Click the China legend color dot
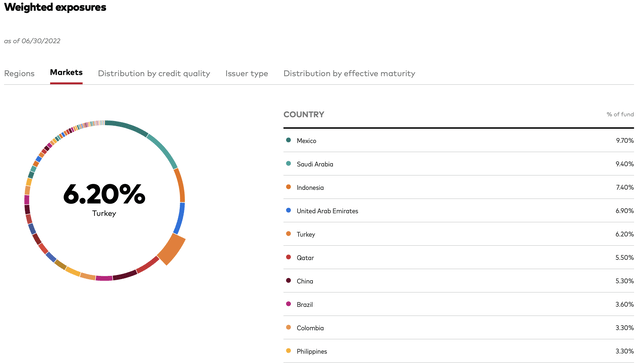 tap(288, 281)
